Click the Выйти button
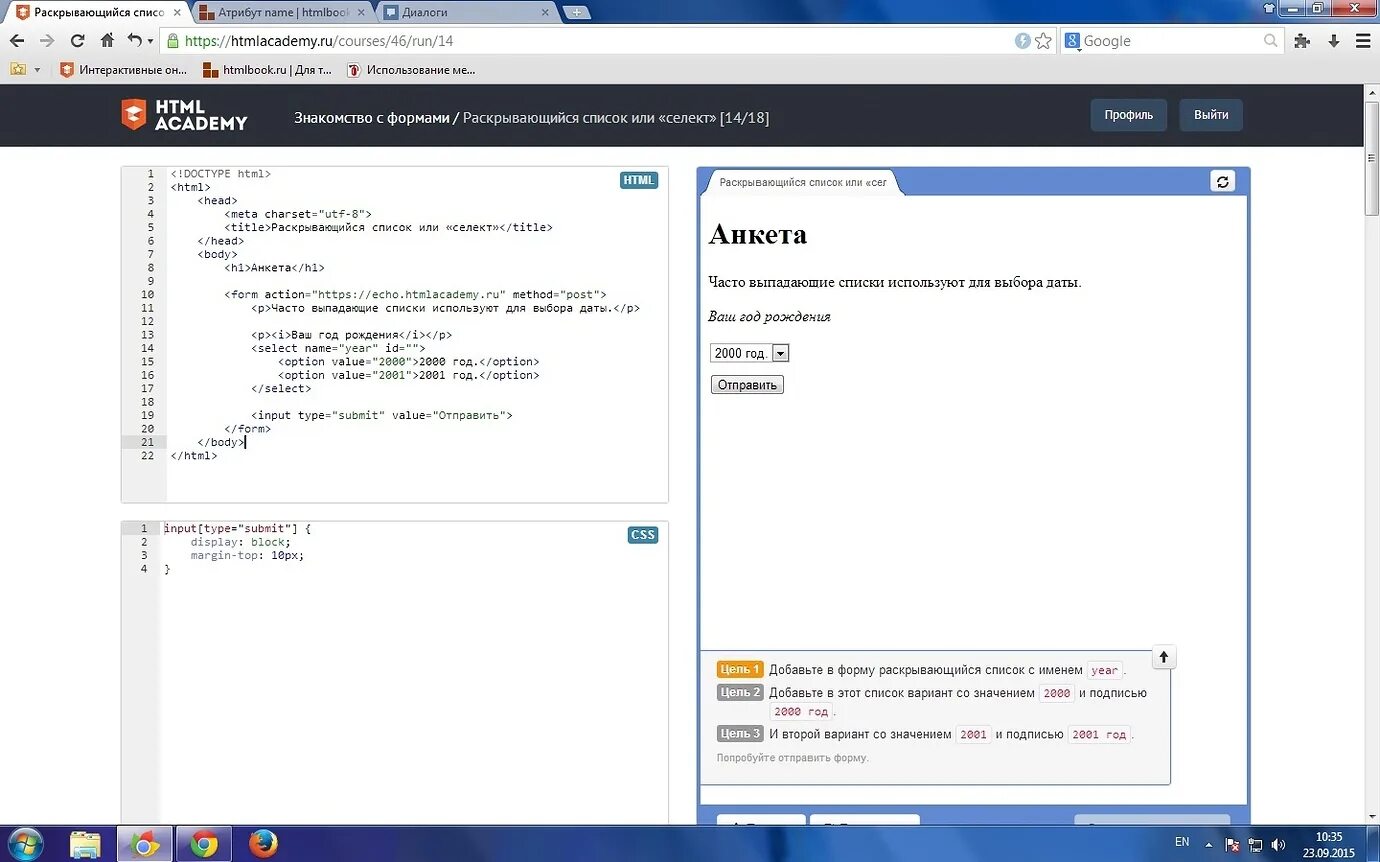1380x862 pixels. tap(1211, 115)
